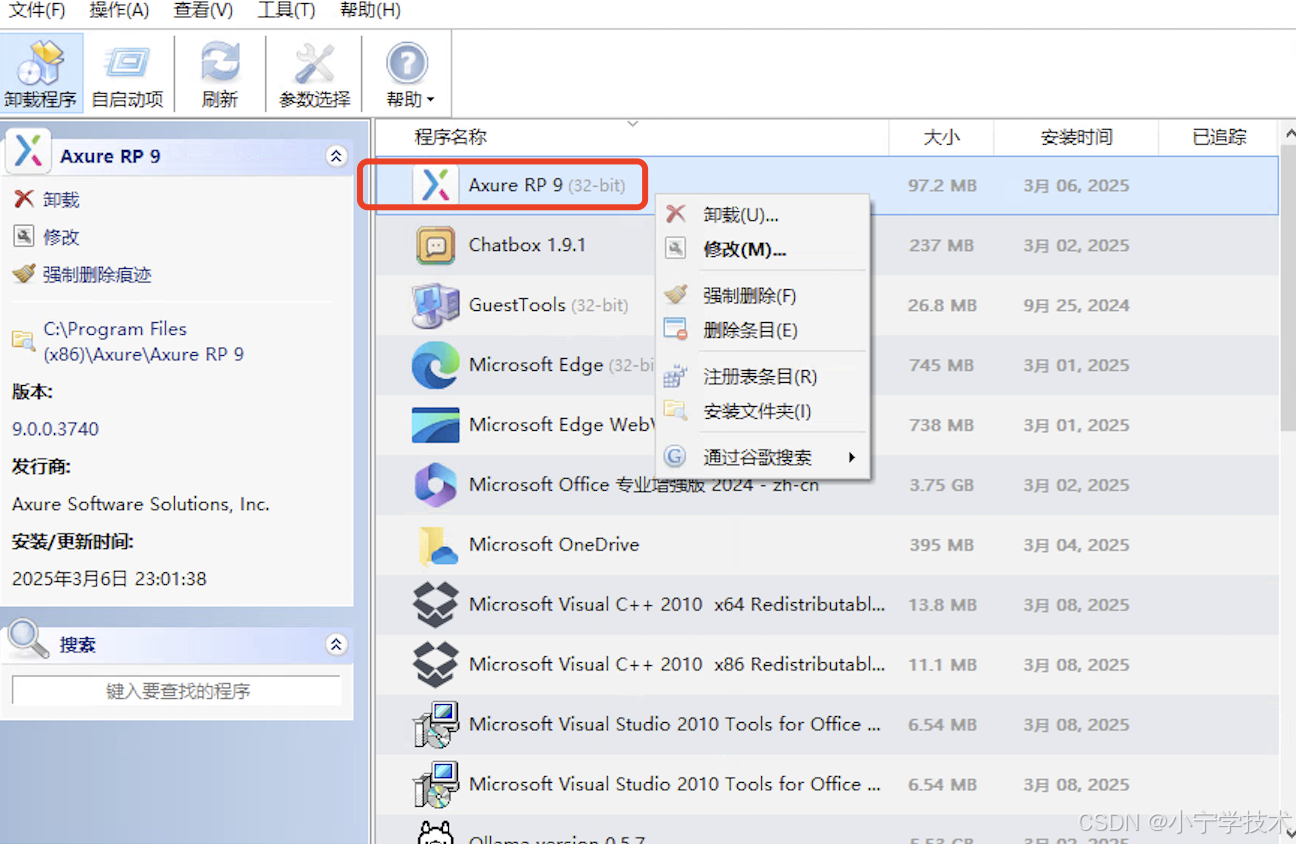Expand 通过谷歌搜索 submenu
This screenshot has width=1296, height=844.
pos(762,457)
